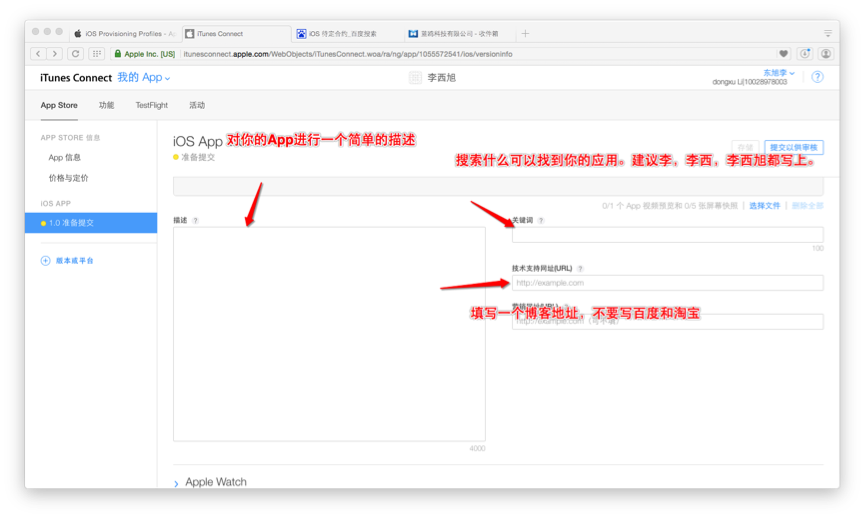The image size is (865, 519).
Task: Click the plus icon for 版本或平台
Action: [x=45, y=260]
